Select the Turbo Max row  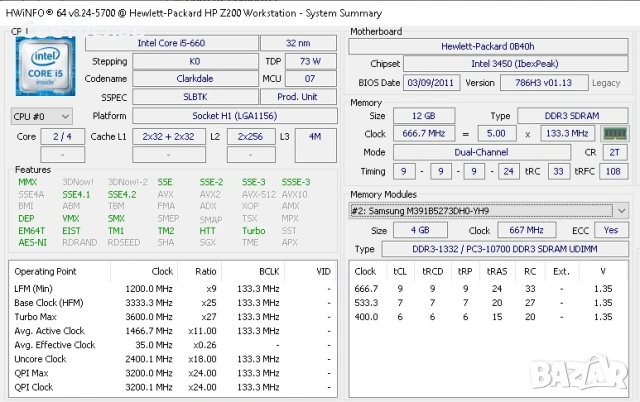pos(173,317)
